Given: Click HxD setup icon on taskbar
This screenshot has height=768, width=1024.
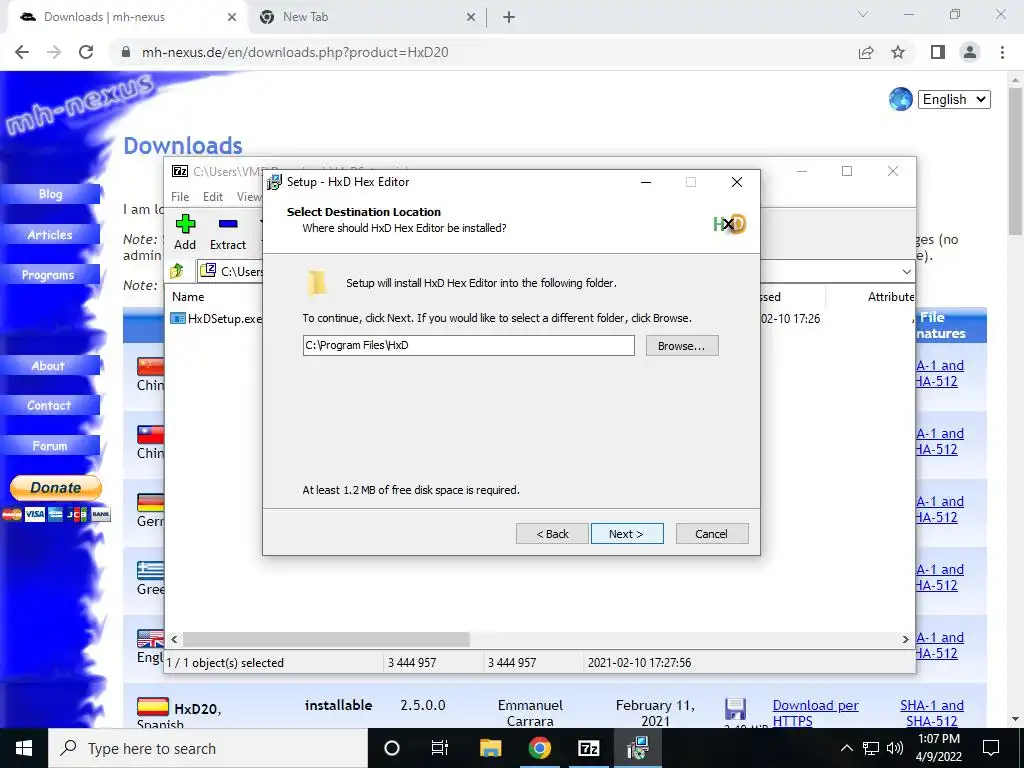Looking at the screenshot, I should point(637,748).
